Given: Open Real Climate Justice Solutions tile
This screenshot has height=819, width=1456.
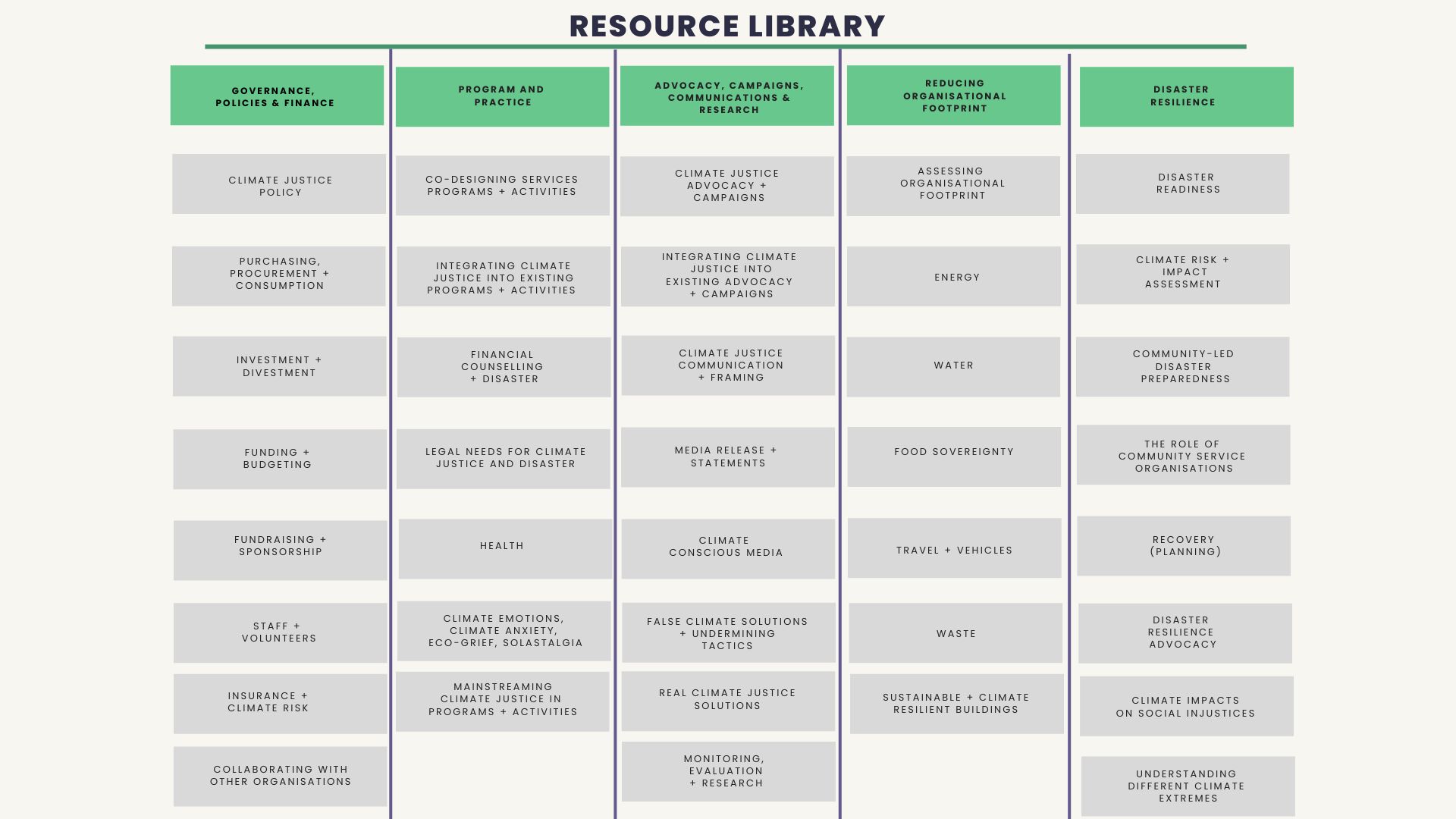Looking at the screenshot, I should 729,701.
